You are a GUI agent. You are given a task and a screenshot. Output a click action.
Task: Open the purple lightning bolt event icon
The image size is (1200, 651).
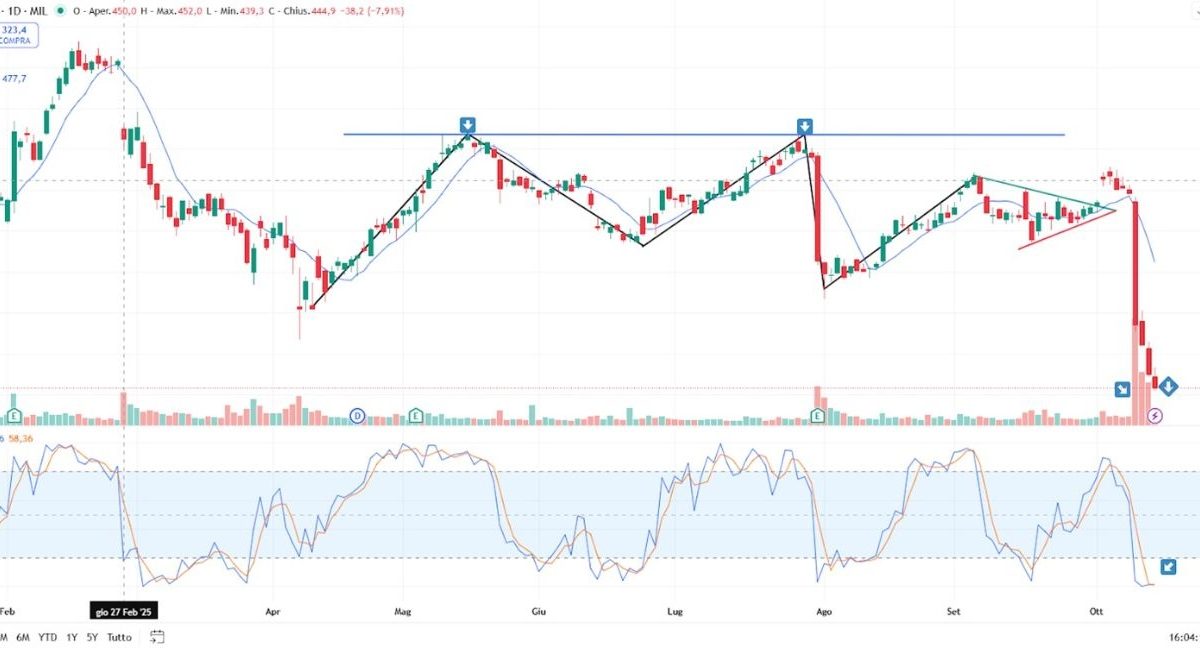pos(1157,415)
